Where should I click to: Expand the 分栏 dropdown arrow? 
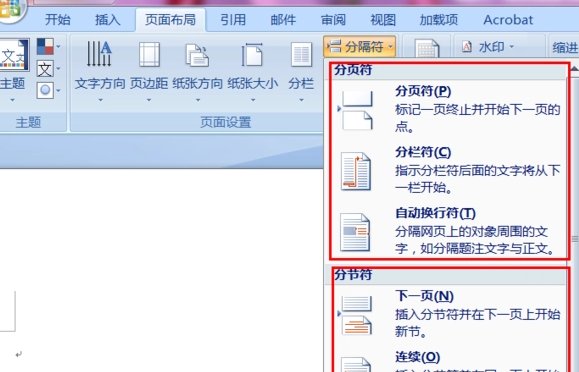[301, 100]
